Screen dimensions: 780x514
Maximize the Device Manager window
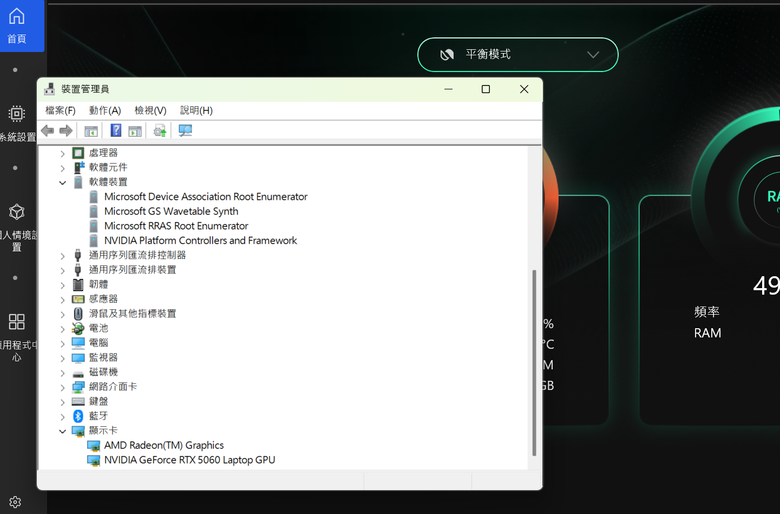tap(486, 89)
